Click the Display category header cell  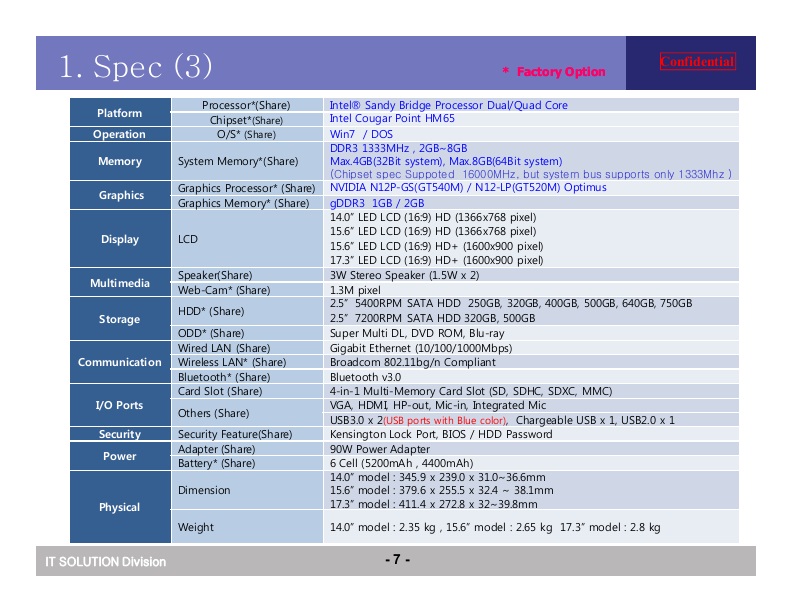point(120,239)
